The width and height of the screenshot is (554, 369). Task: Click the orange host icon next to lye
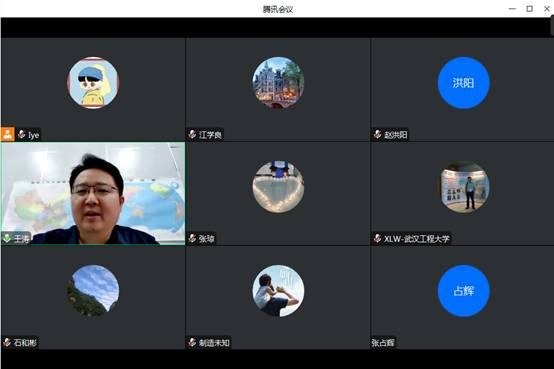click(7, 134)
